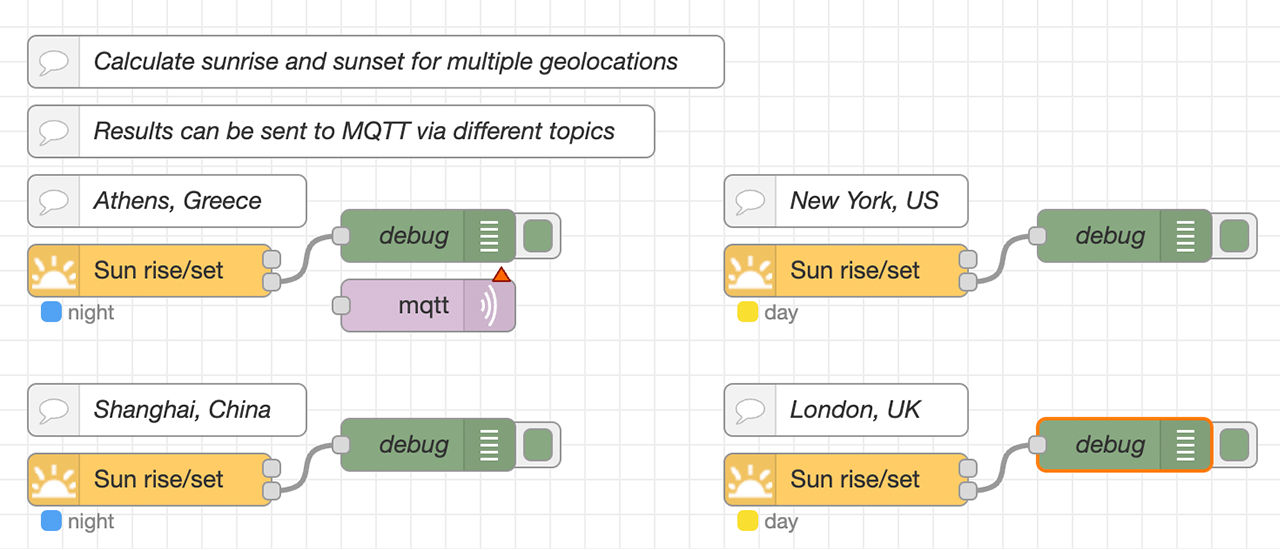Click the list icon on Shanghai debug node

pos(489,445)
